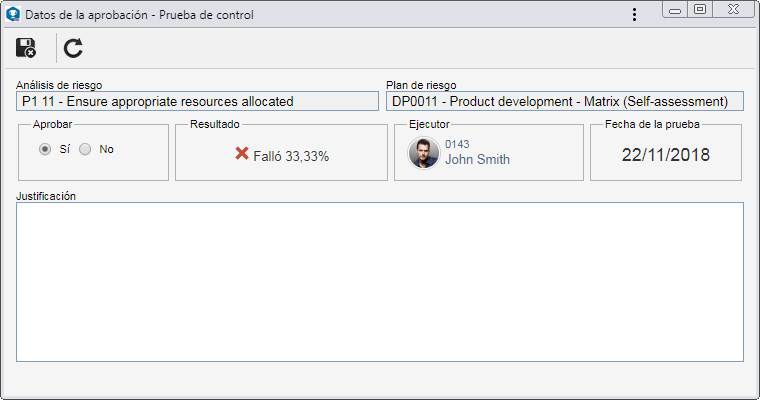
Task: Click the executor ID 0143
Action: tap(457, 144)
